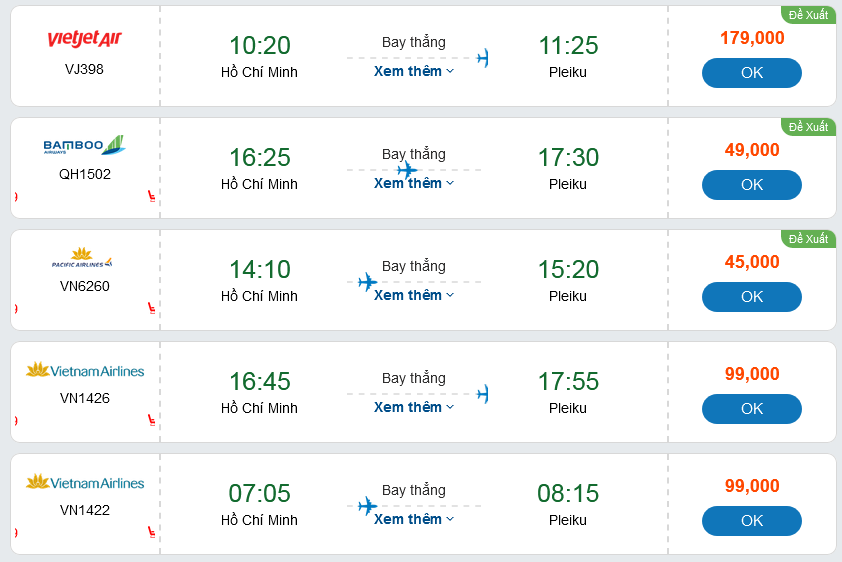Click the Vietnam Airlines logo for VN1426
The height and width of the screenshot is (562, 842).
click(85, 371)
